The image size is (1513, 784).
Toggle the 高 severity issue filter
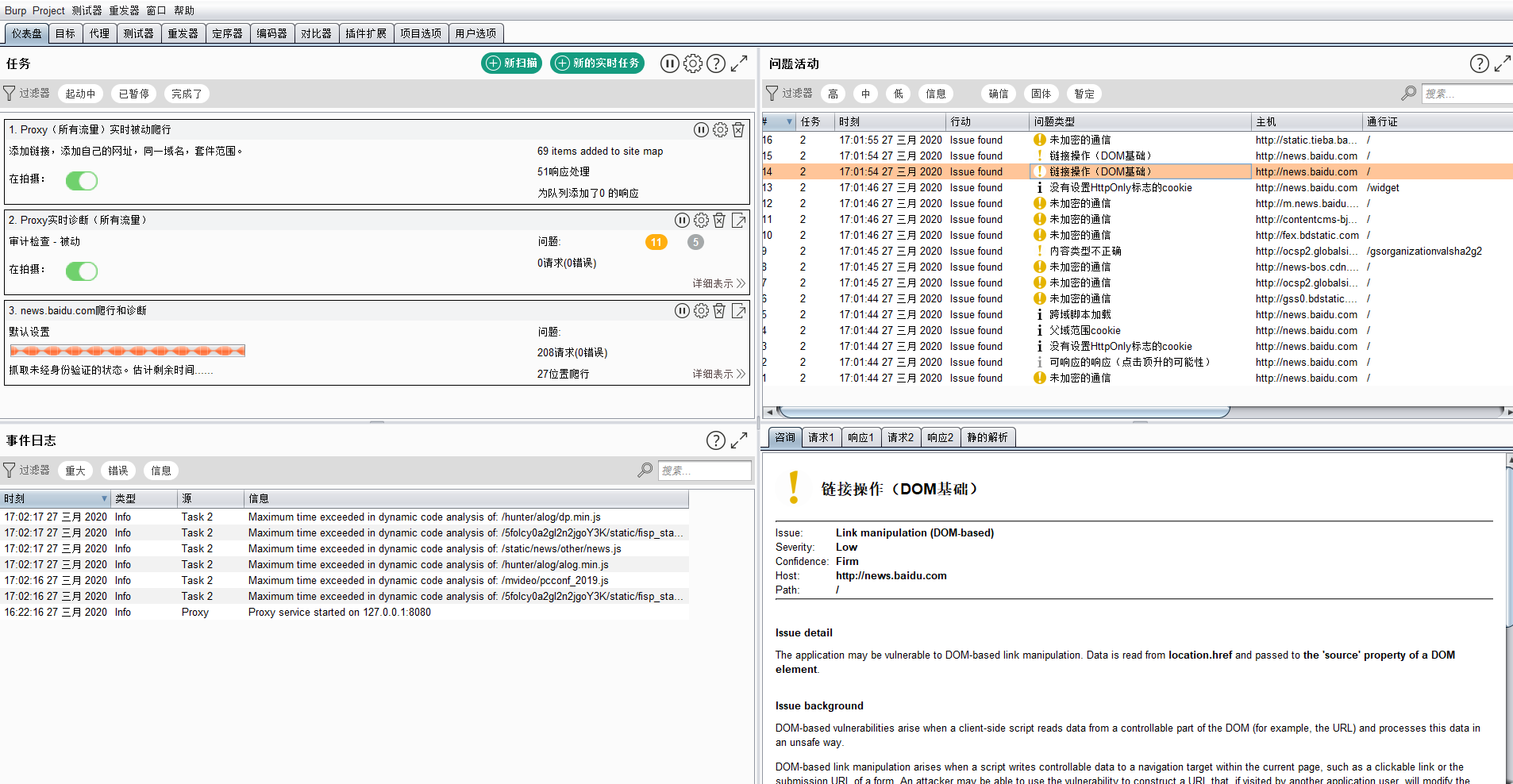[833, 94]
